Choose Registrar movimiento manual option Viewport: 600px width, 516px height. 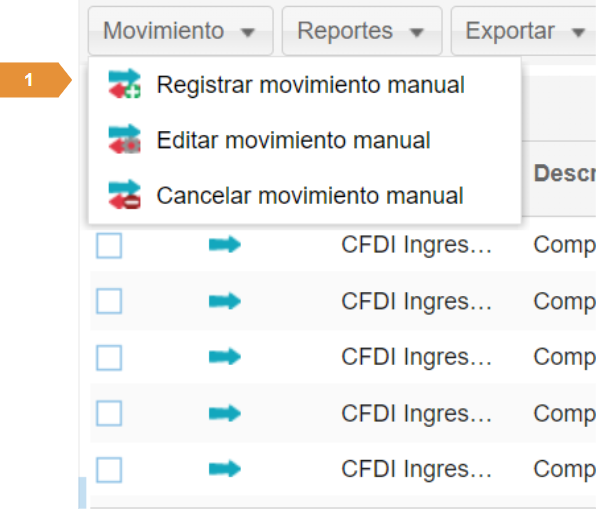click(x=310, y=85)
